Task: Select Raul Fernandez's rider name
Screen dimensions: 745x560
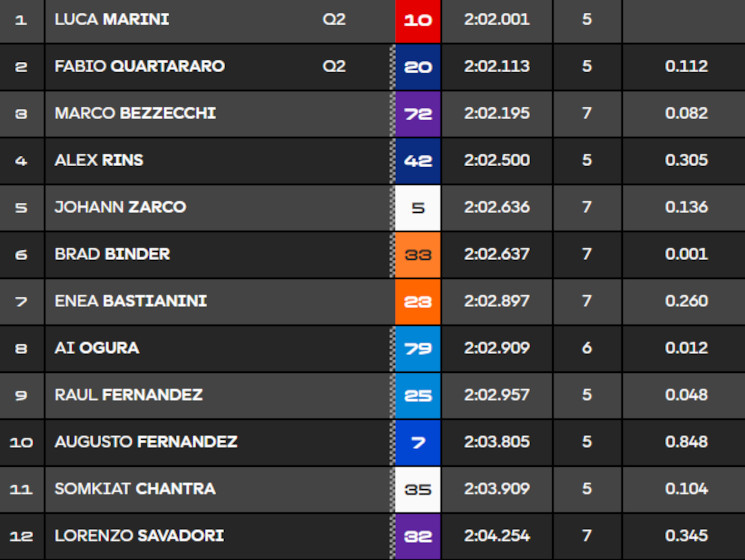Action: click(128, 395)
